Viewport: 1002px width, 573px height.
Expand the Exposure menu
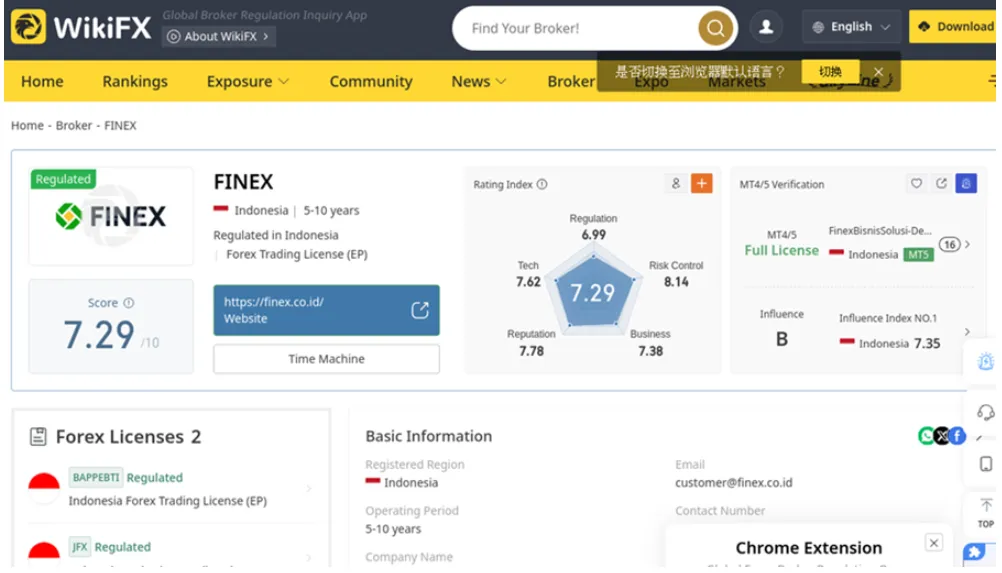(x=247, y=81)
